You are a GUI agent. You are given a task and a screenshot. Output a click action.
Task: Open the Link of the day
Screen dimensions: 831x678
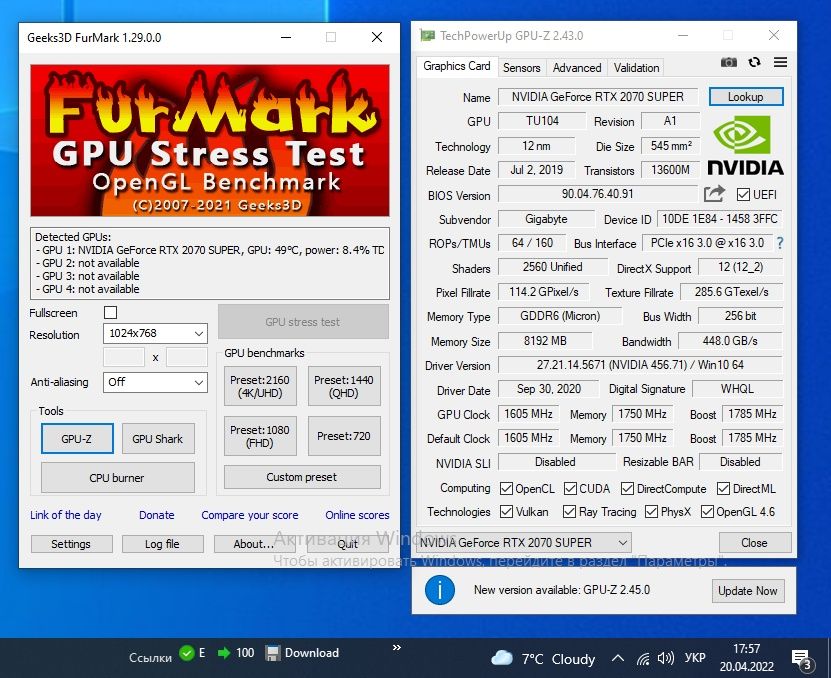coord(66,515)
